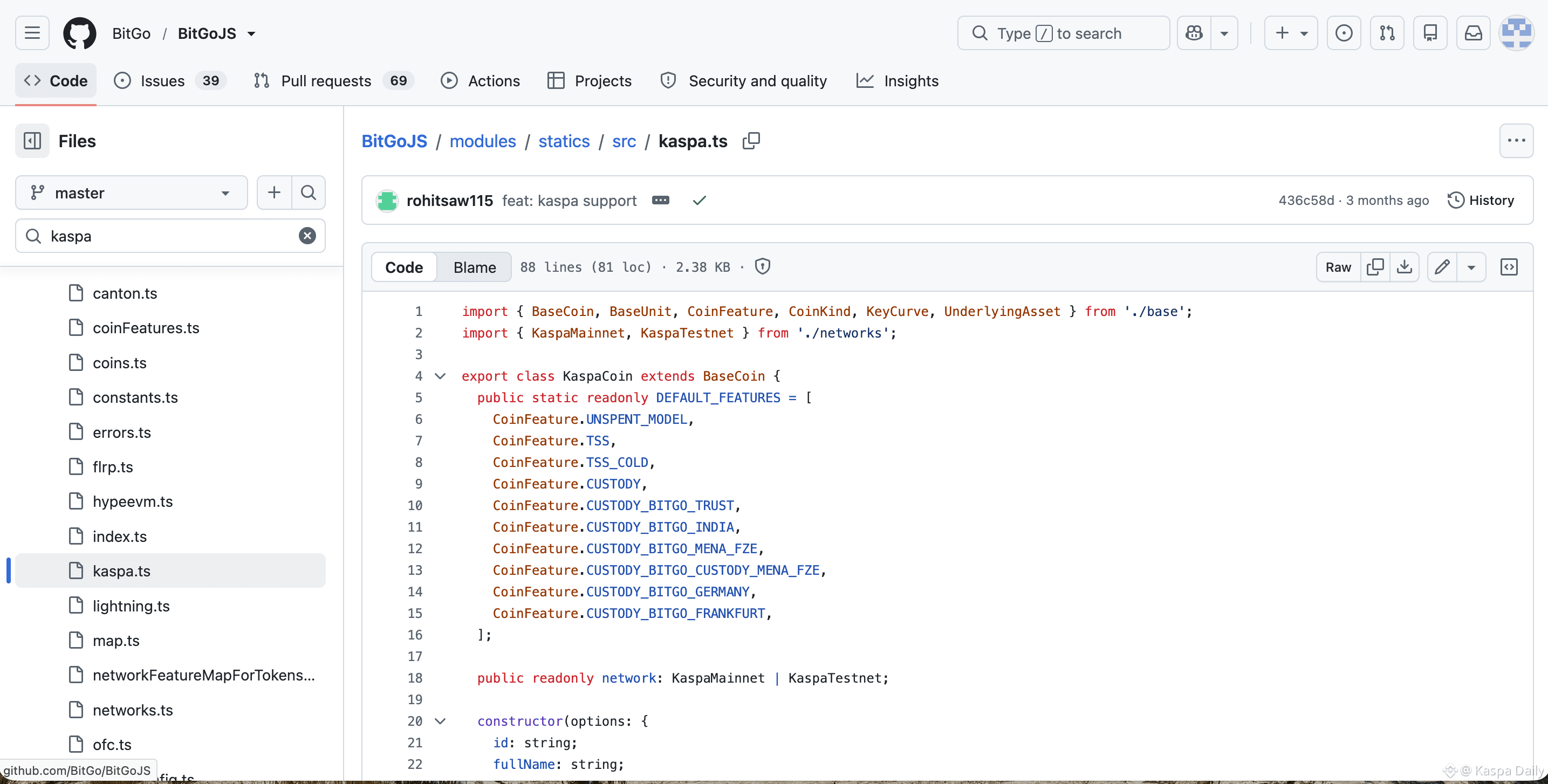Screen dimensions: 1548x784
Task: Open the master branch selector dropdown
Action: tap(132, 193)
